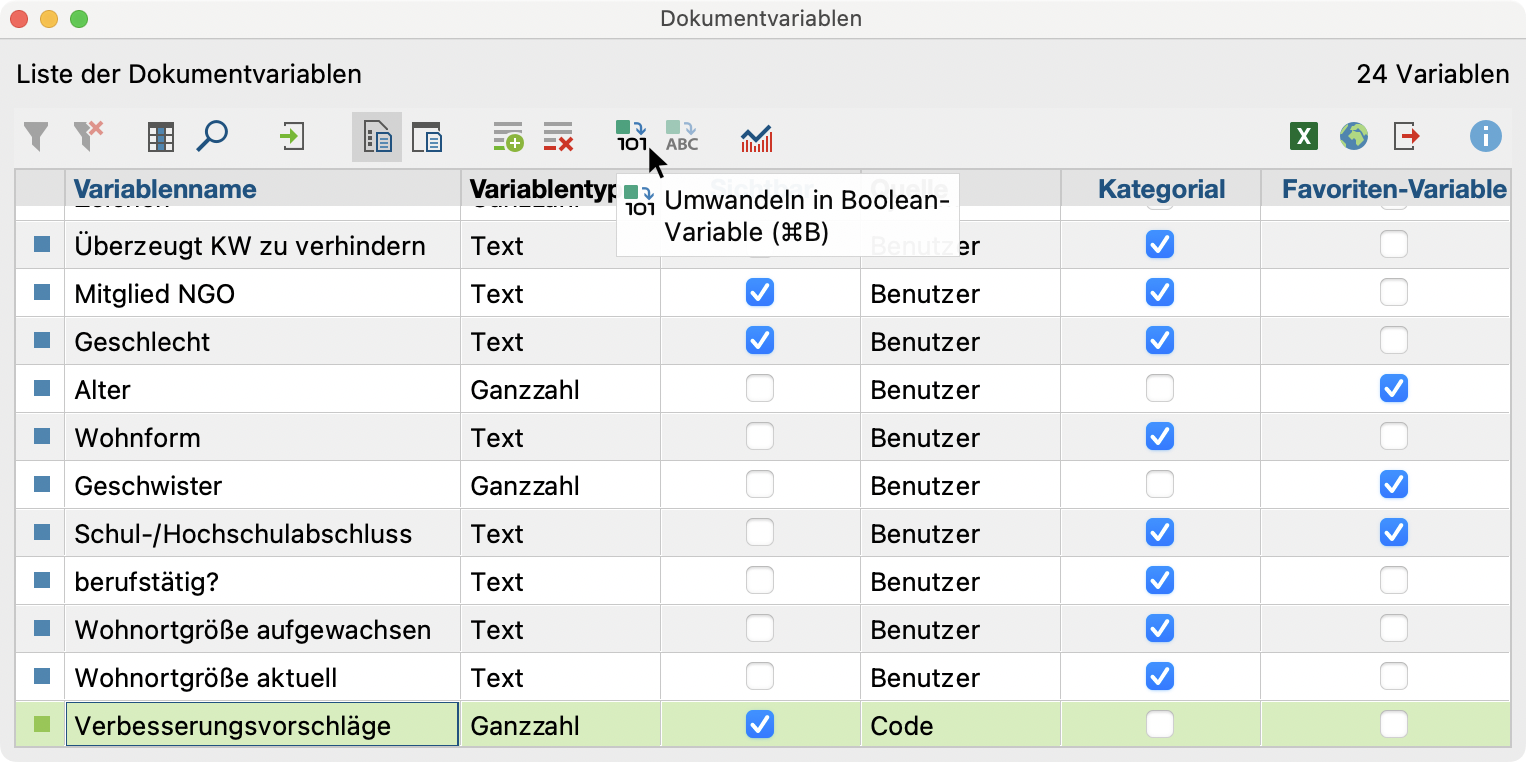Click the convert to Boolean variable icon
Viewport: 1526px width, 762px height.
pyautogui.click(x=631, y=136)
